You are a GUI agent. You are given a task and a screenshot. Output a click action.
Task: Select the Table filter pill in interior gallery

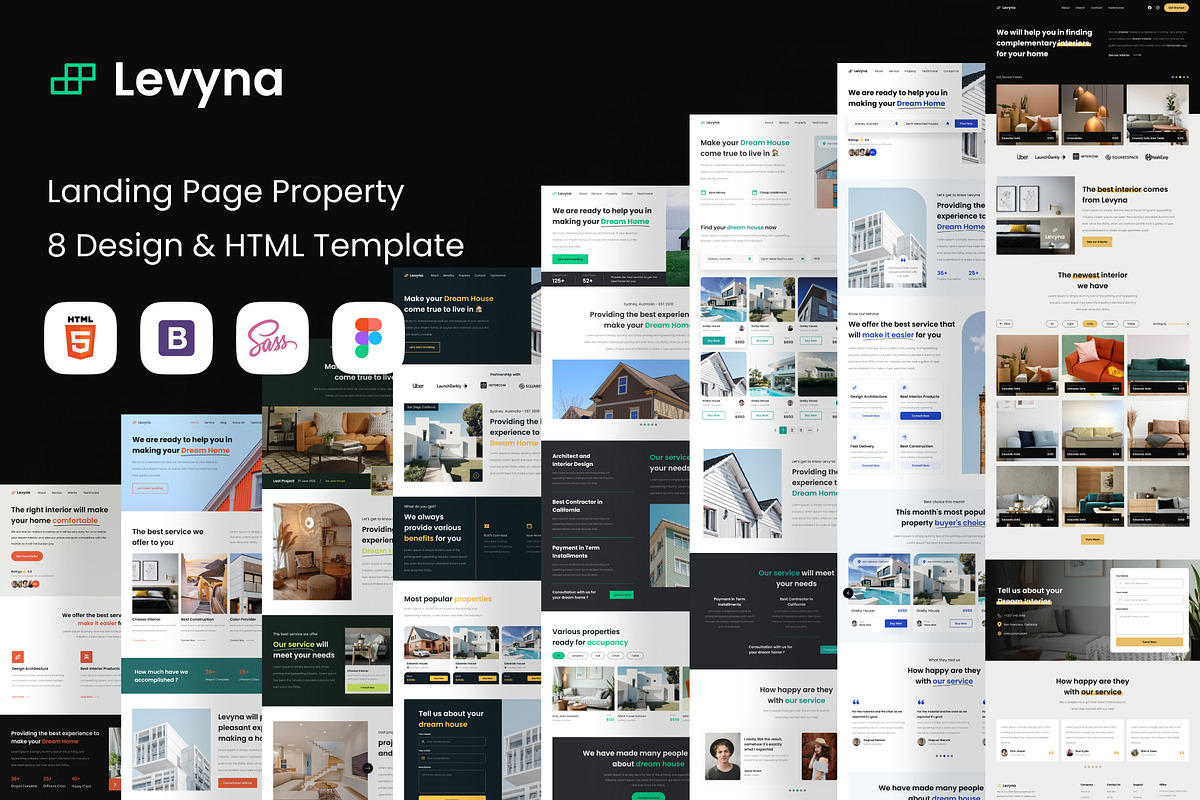[1131, 324]
